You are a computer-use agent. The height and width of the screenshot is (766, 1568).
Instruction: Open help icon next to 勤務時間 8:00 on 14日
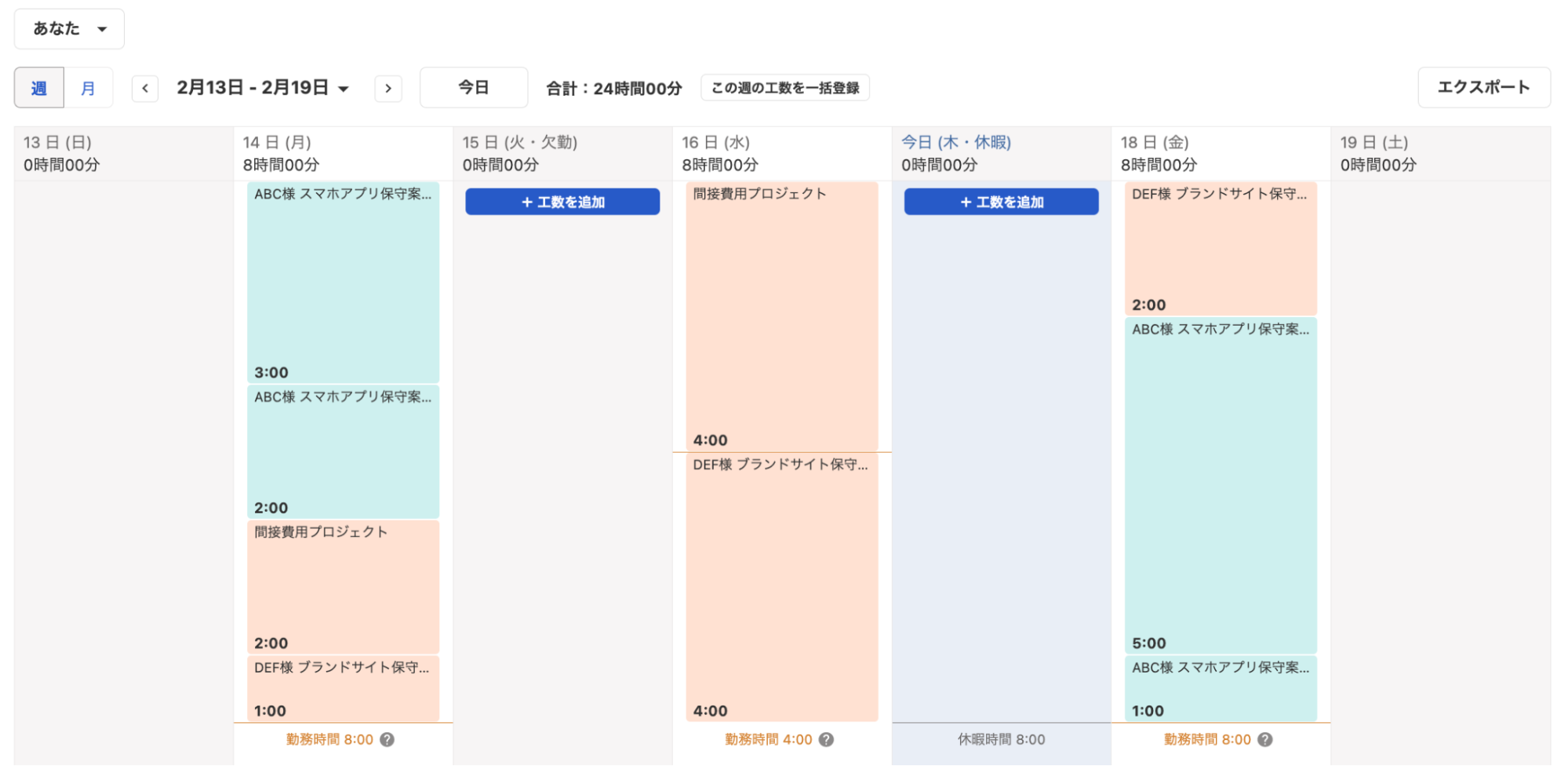point(387,739)
